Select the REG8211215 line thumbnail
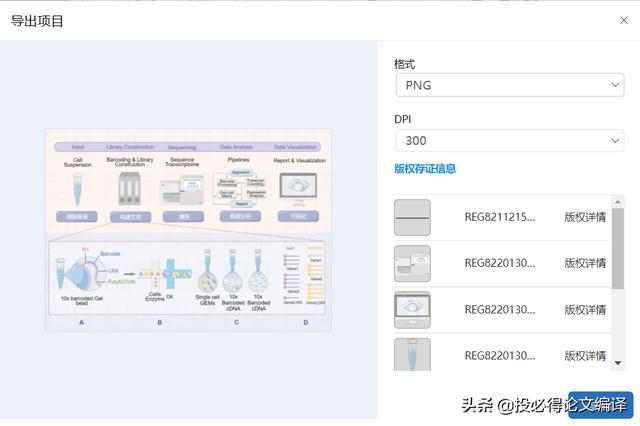 [412, 217]
